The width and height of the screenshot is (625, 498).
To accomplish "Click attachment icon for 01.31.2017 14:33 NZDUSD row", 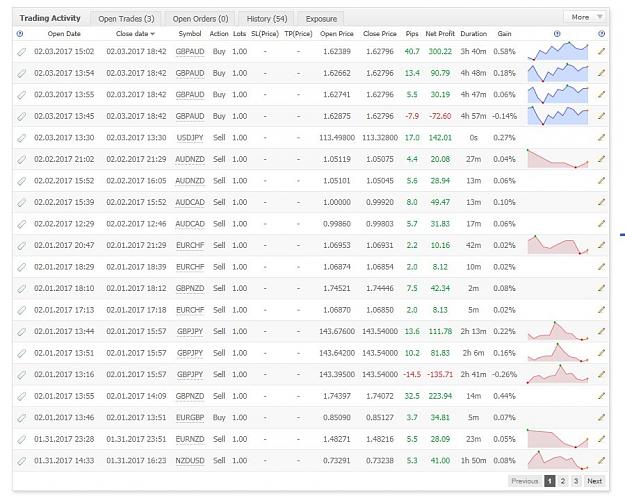I will coord(22,461).
